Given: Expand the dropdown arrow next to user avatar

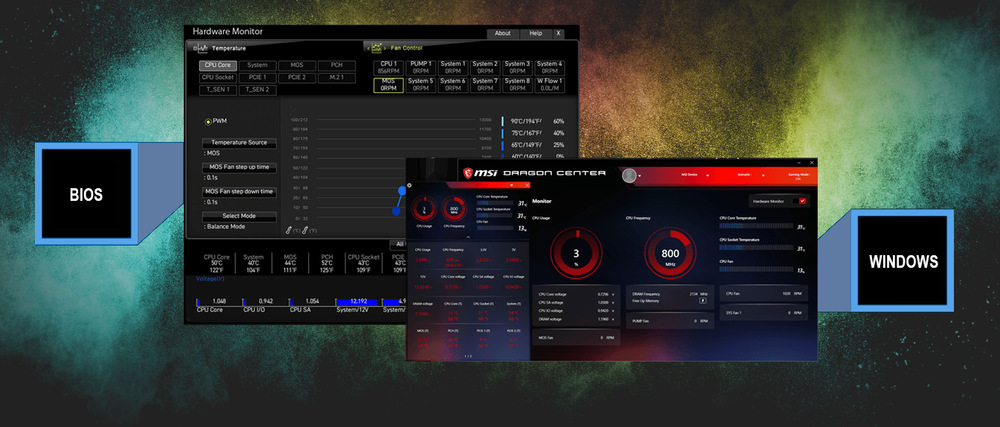Looking at the screenshot, I should coord(640,176).
